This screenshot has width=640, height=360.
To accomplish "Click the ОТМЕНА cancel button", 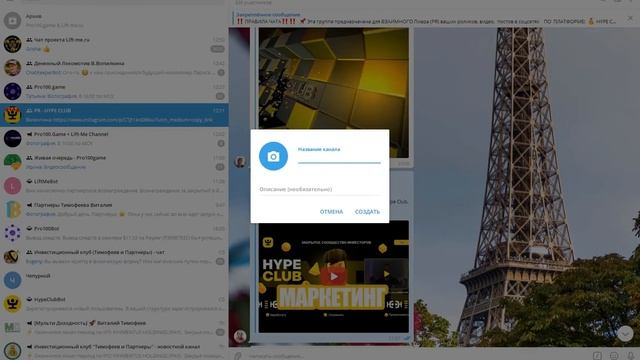I will 331,212.
